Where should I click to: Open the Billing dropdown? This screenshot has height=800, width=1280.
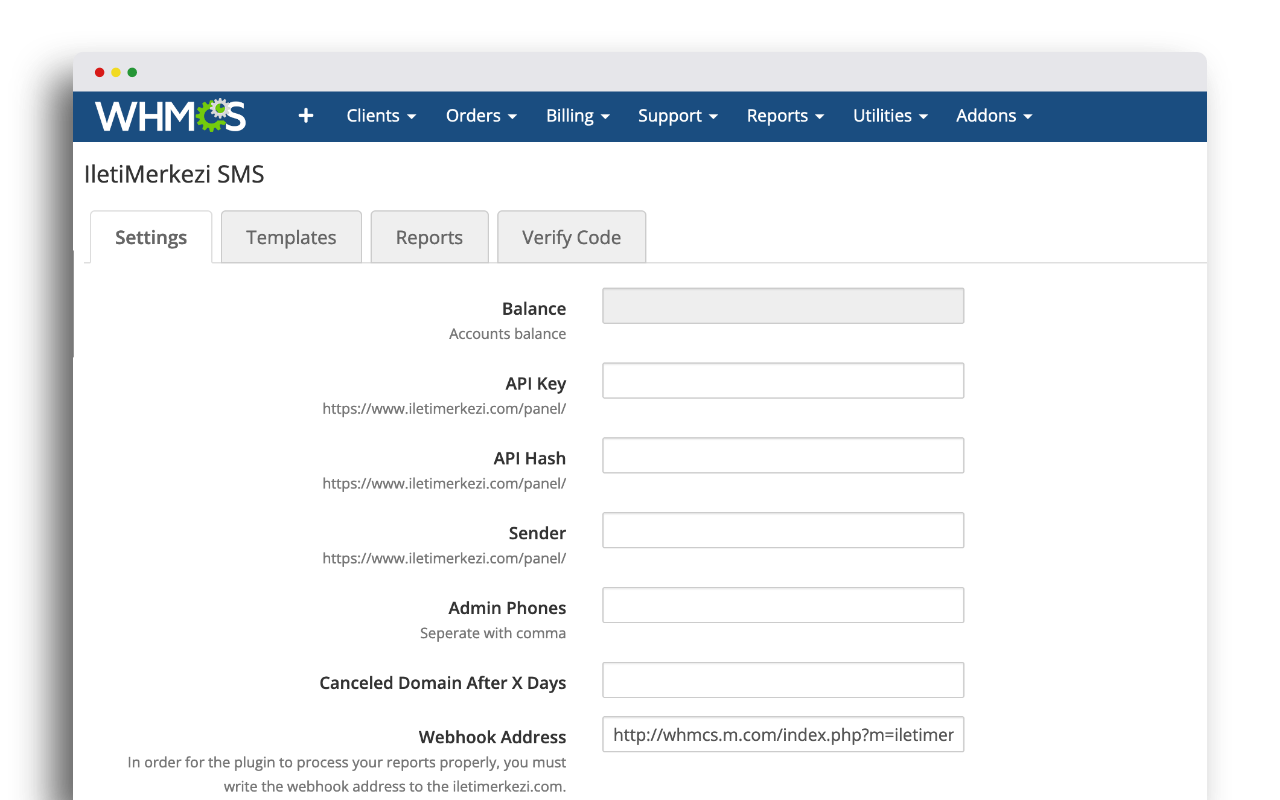click(x=577, y=116)
